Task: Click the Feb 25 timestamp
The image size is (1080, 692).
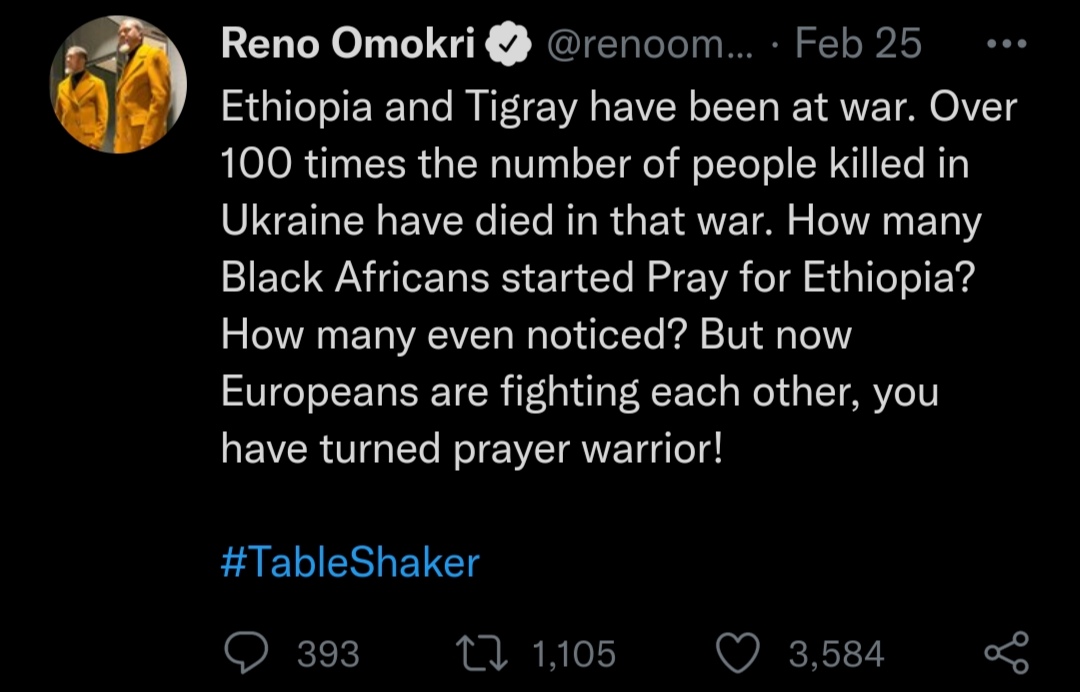Action: tap(858, 45)
